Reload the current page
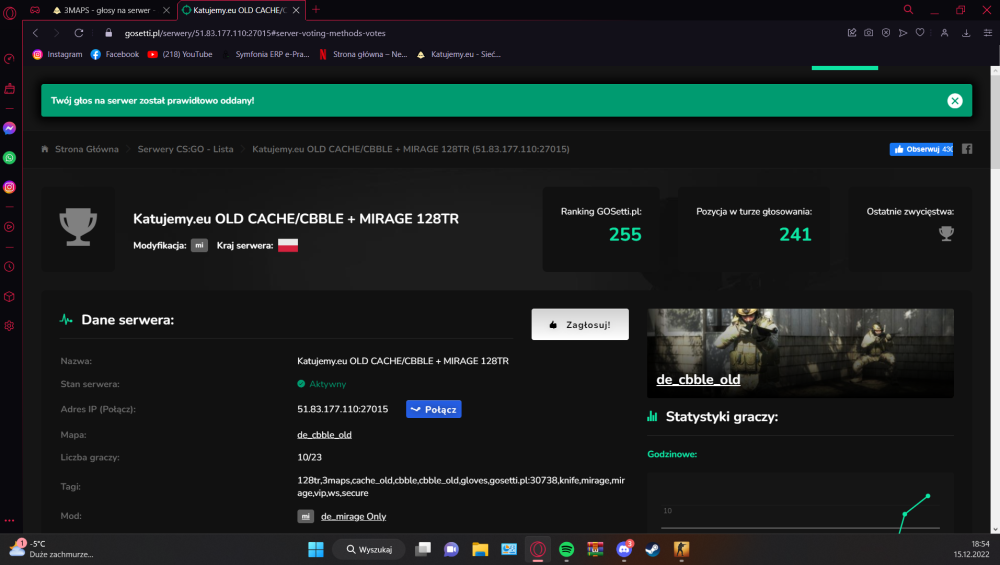 [x=79, y=33]
